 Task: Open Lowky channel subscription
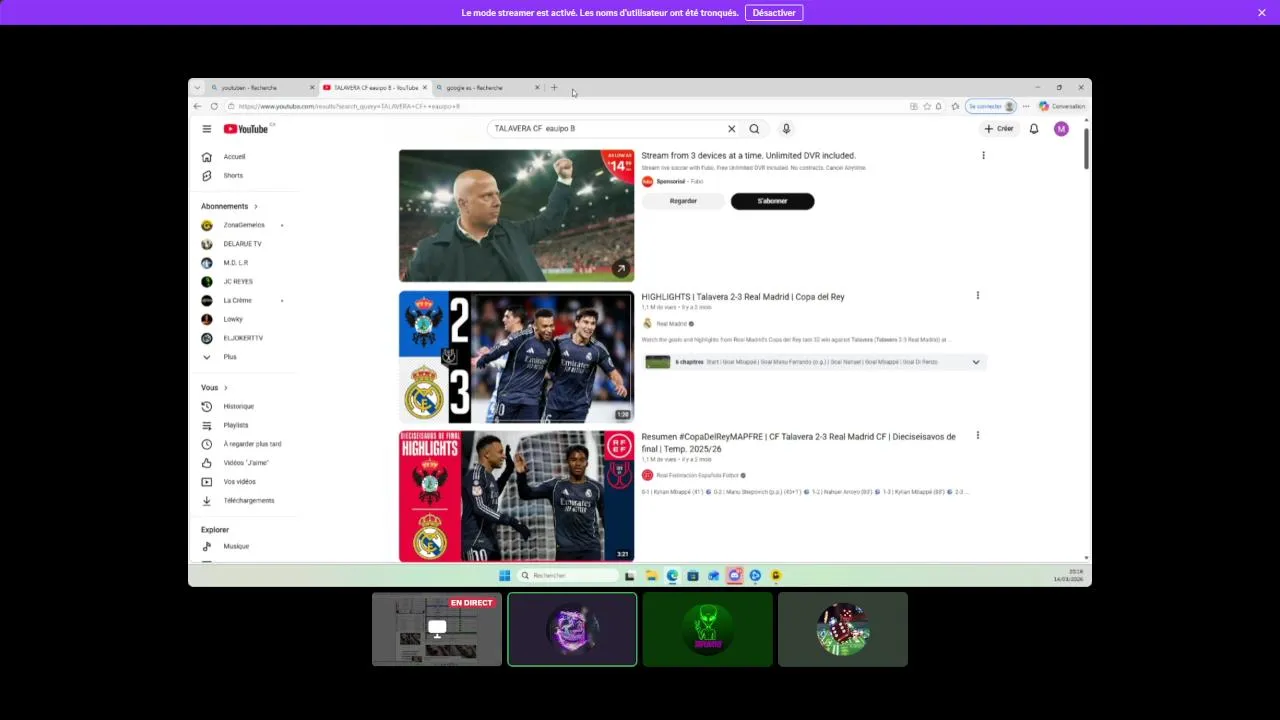point(233,320)
